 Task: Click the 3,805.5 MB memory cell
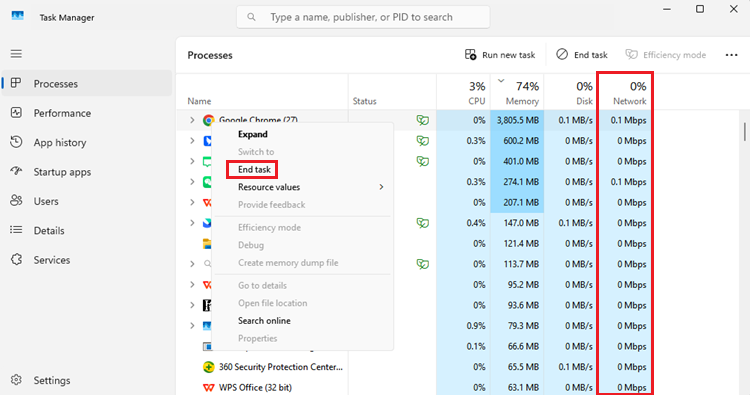point(517,120)
